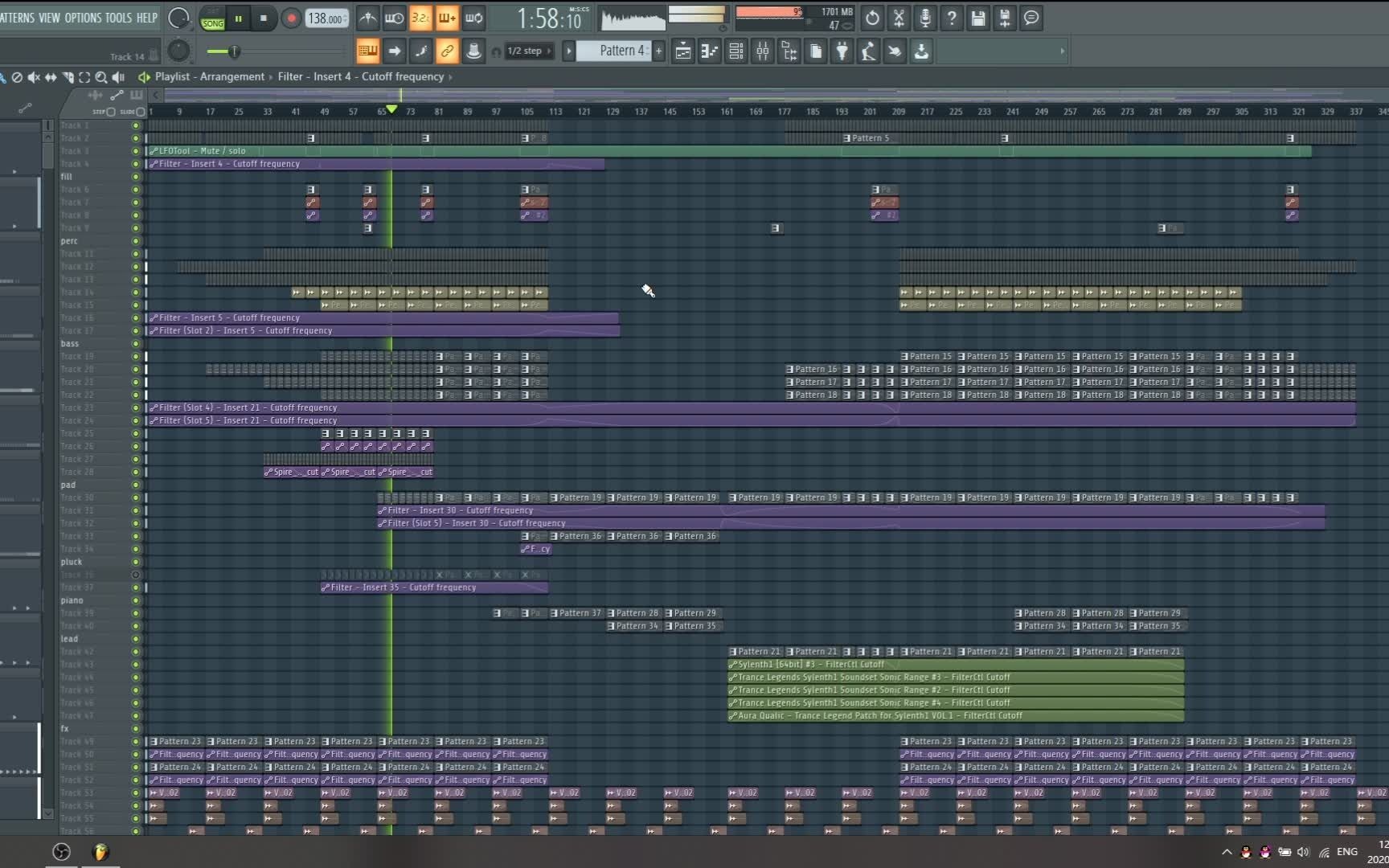Open the 1/2 step snap selector
This screenshot has width=1389, height=868.
[529, 51]
